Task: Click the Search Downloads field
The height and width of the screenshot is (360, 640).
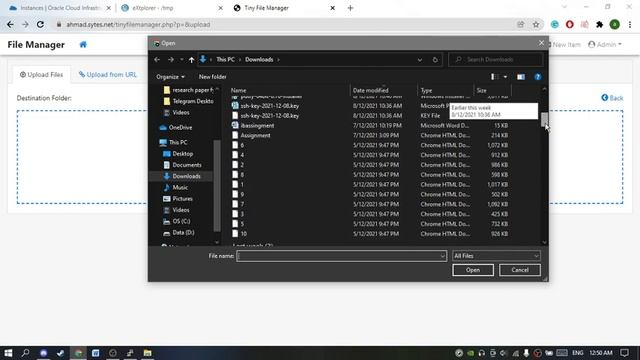Action: (496, 60)
